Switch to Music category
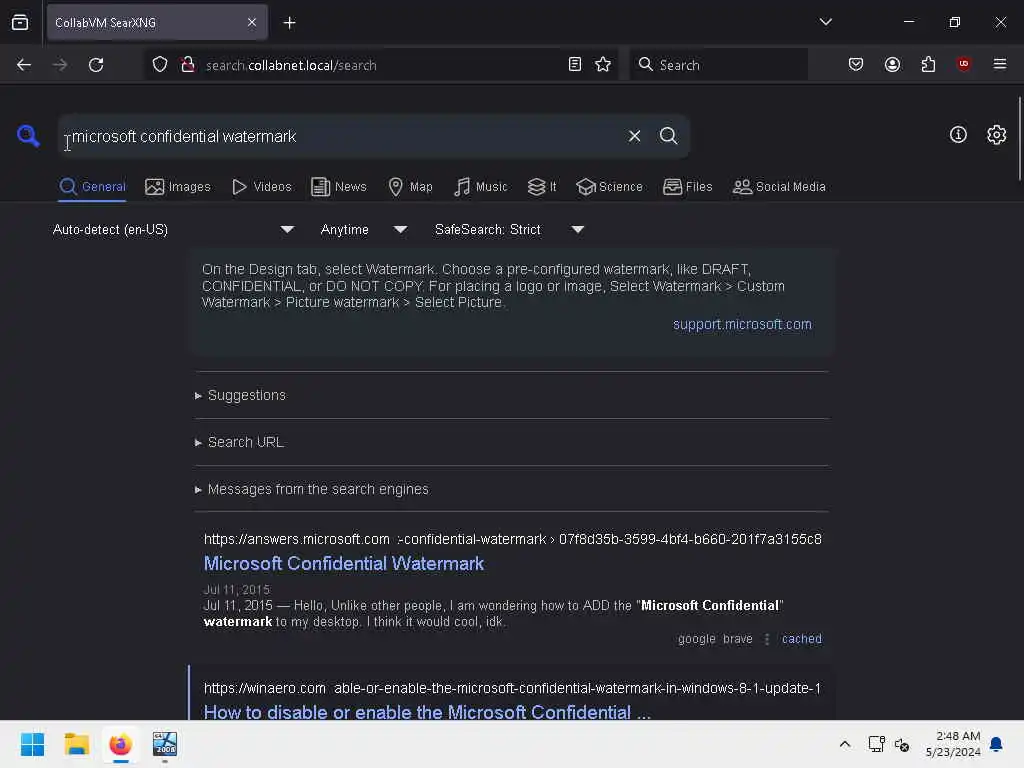The image size is (1024, 768). (x=480, y=187)
